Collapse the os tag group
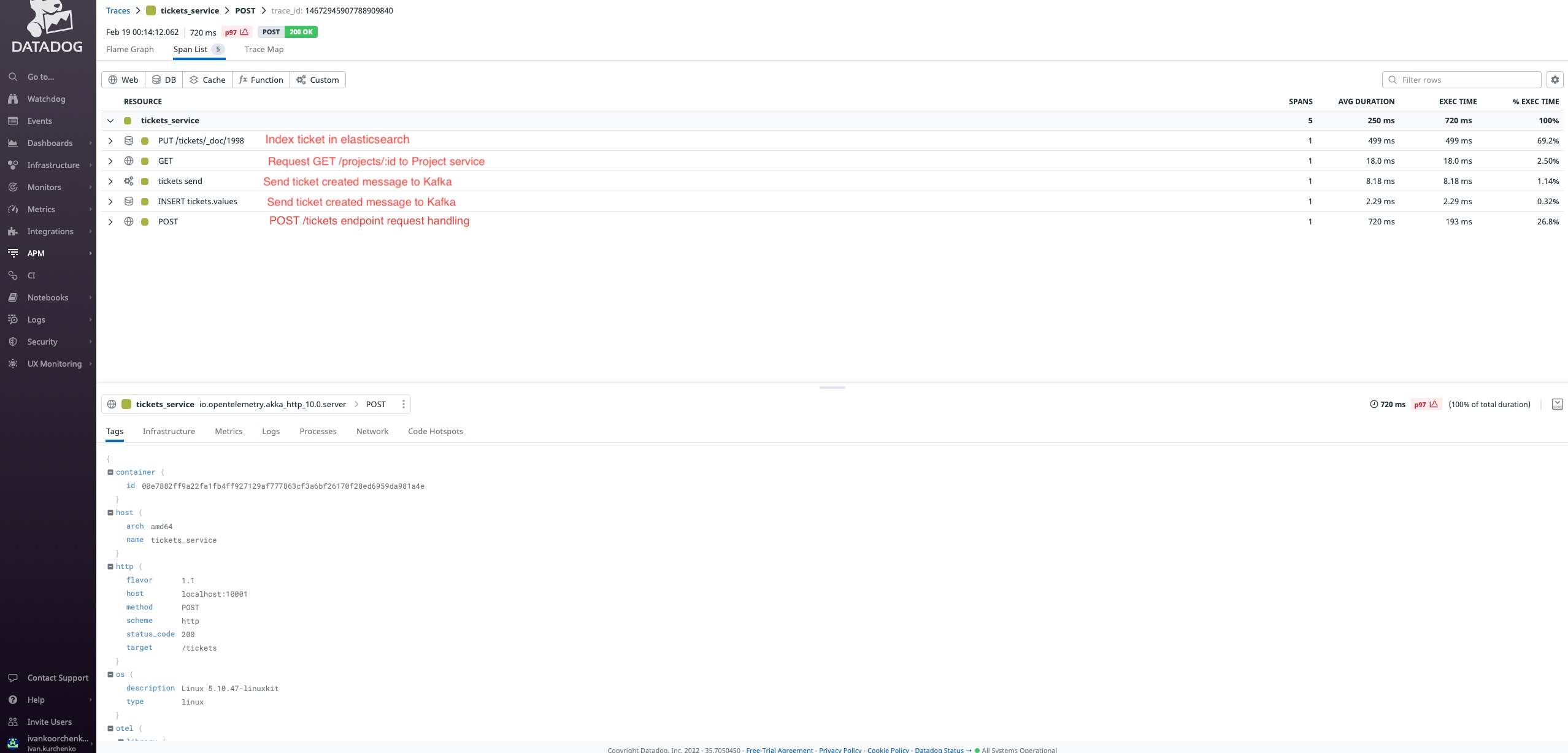The image size is (1568, 753). (110, 675)
